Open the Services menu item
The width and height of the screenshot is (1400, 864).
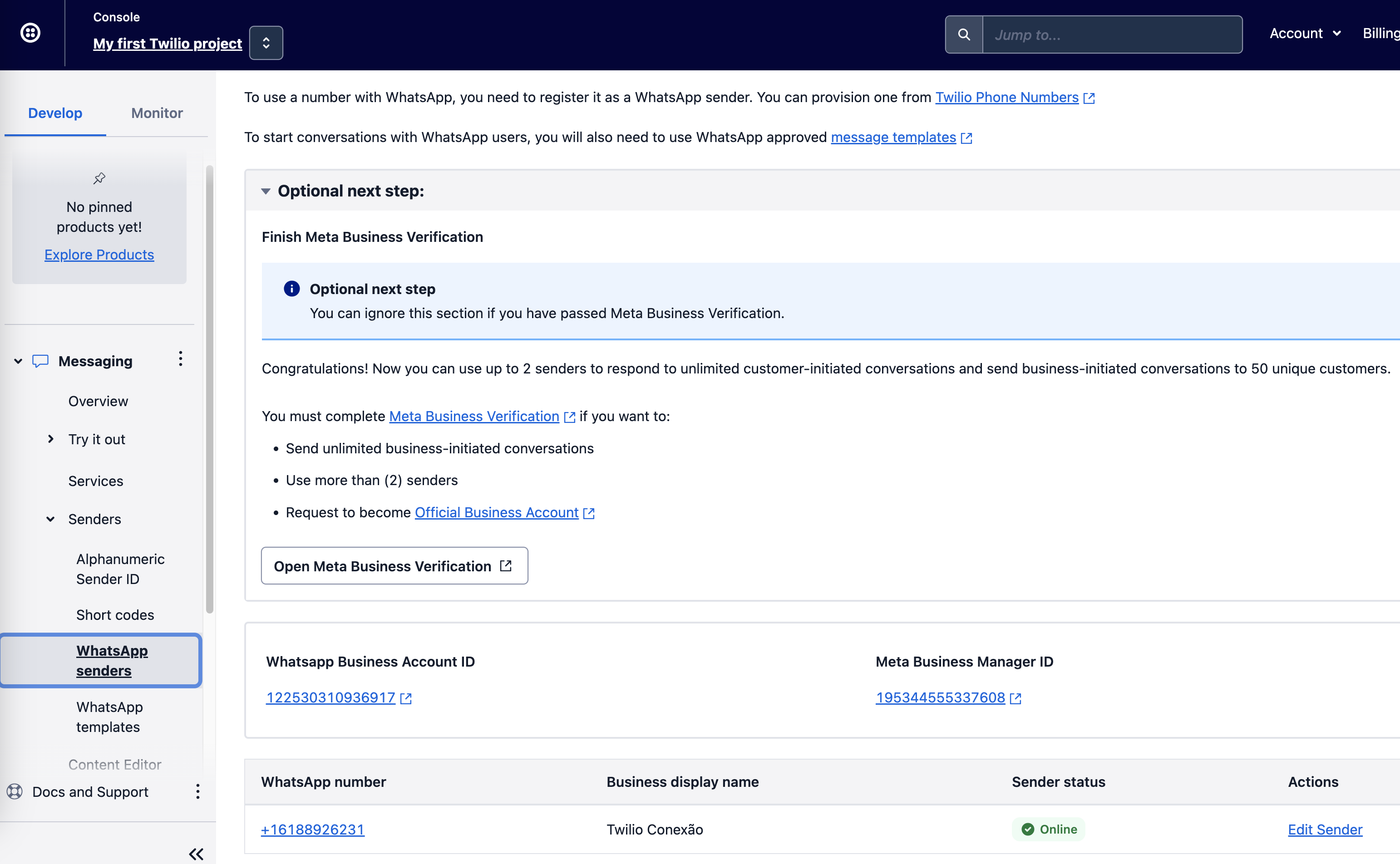95,481
